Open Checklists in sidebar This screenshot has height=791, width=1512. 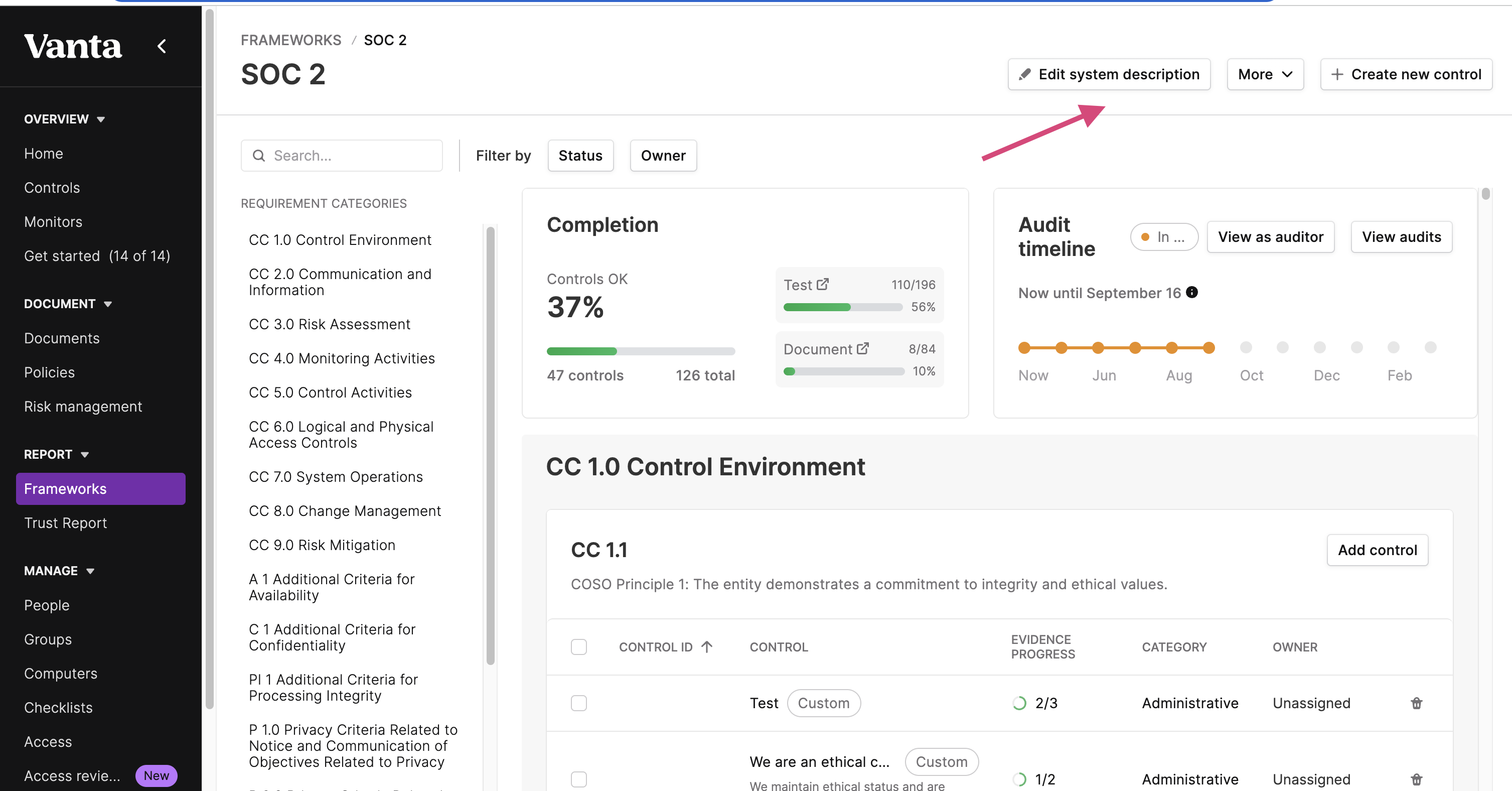tap(58, 707)
